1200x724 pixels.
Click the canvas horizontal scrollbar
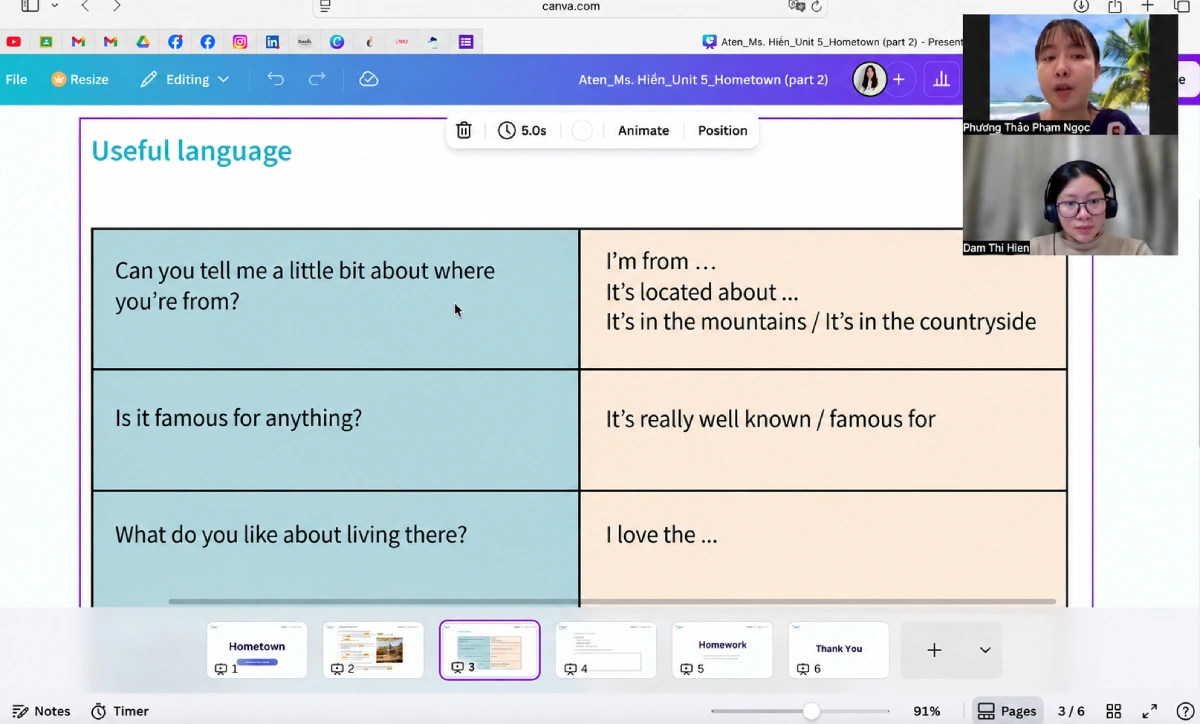click(x=612, y=601)
